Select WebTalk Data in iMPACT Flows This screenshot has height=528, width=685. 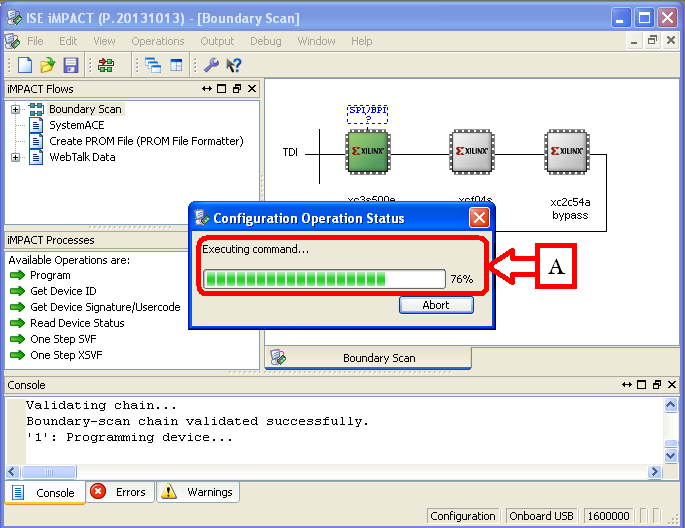click(82, 157)
